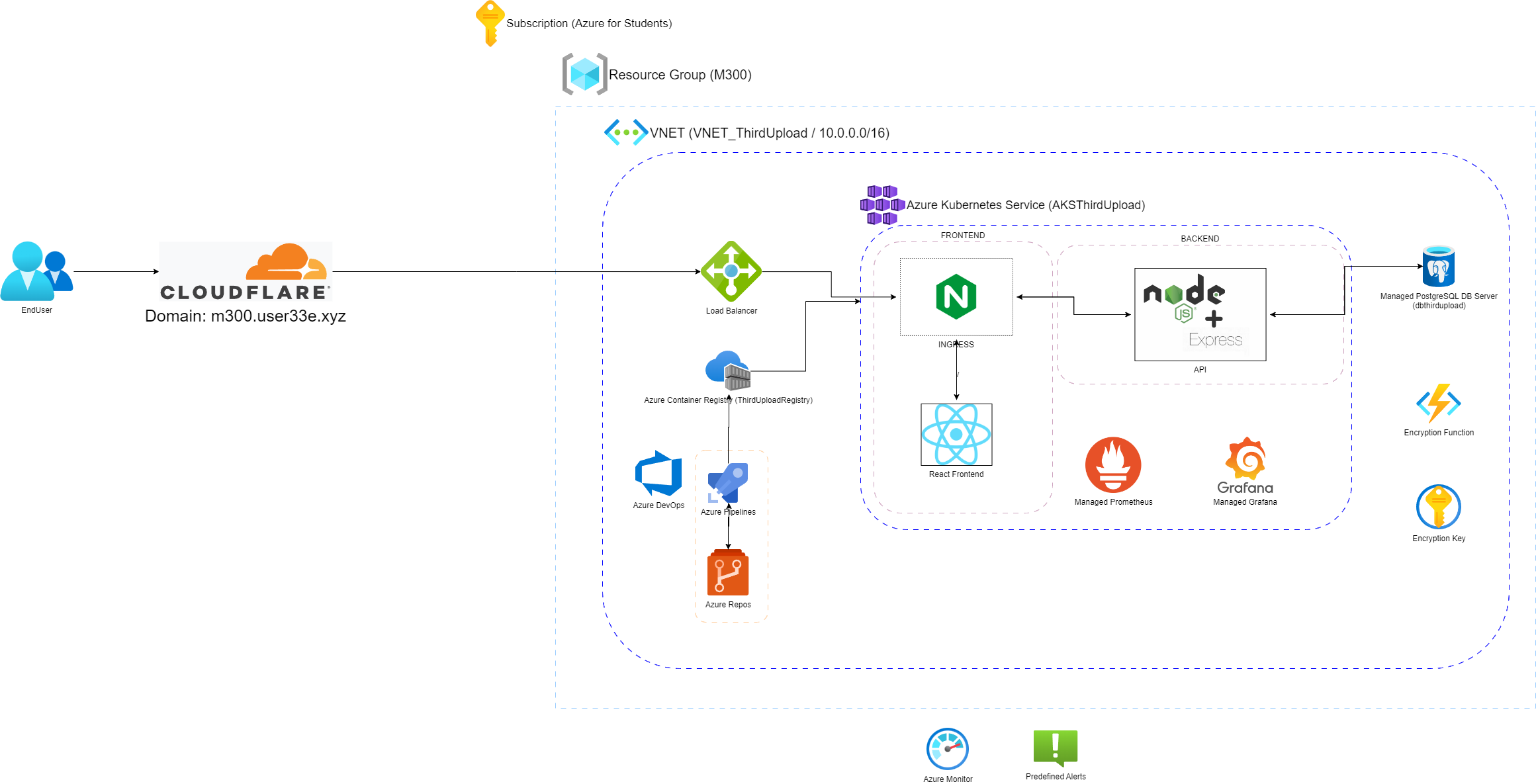This screenshot has width=1536, height=784.
Task: Click the orange Azure Repos icon
Action: 728,572
